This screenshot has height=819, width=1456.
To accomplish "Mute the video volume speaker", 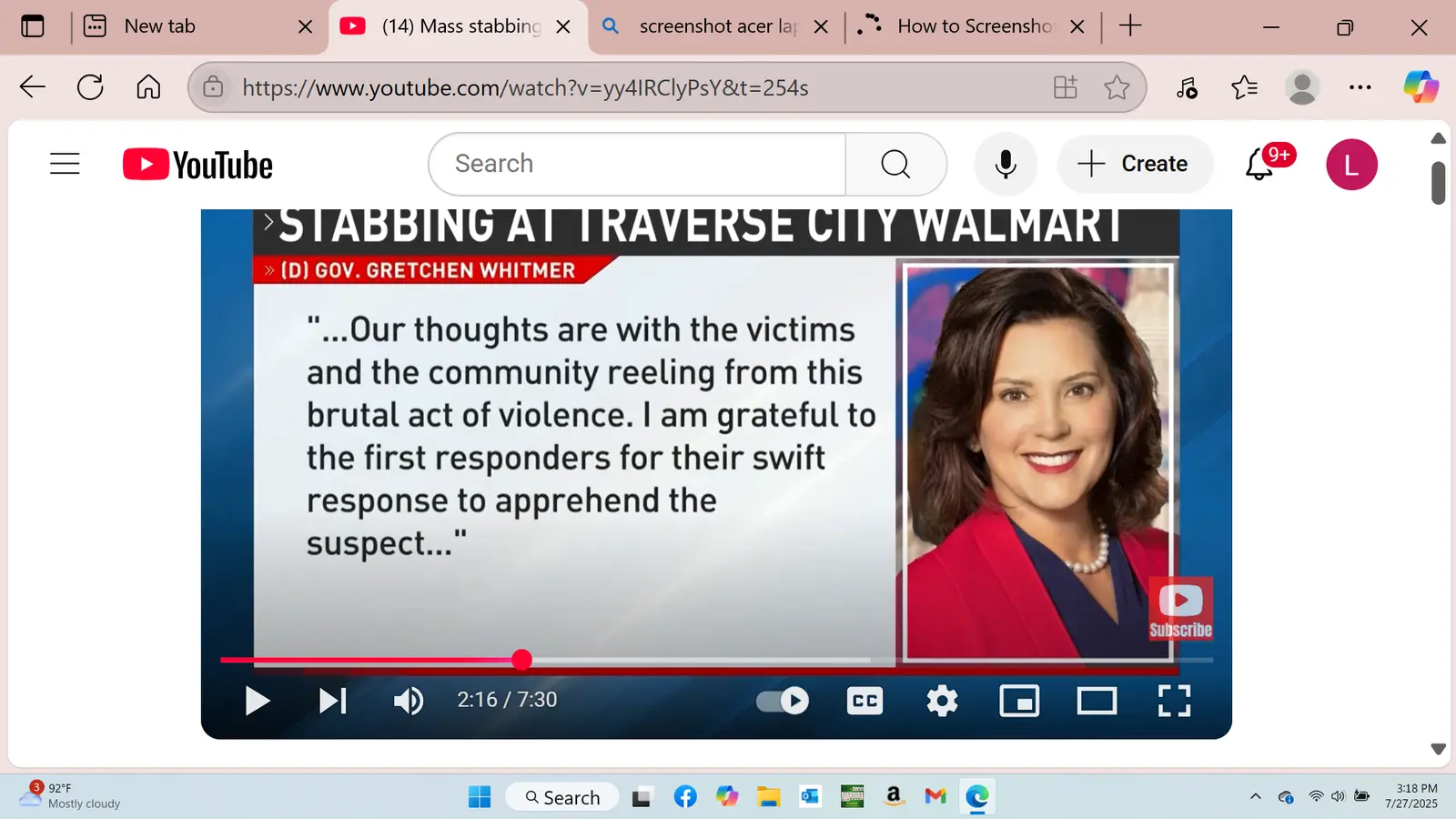I will tap(409, 701).
